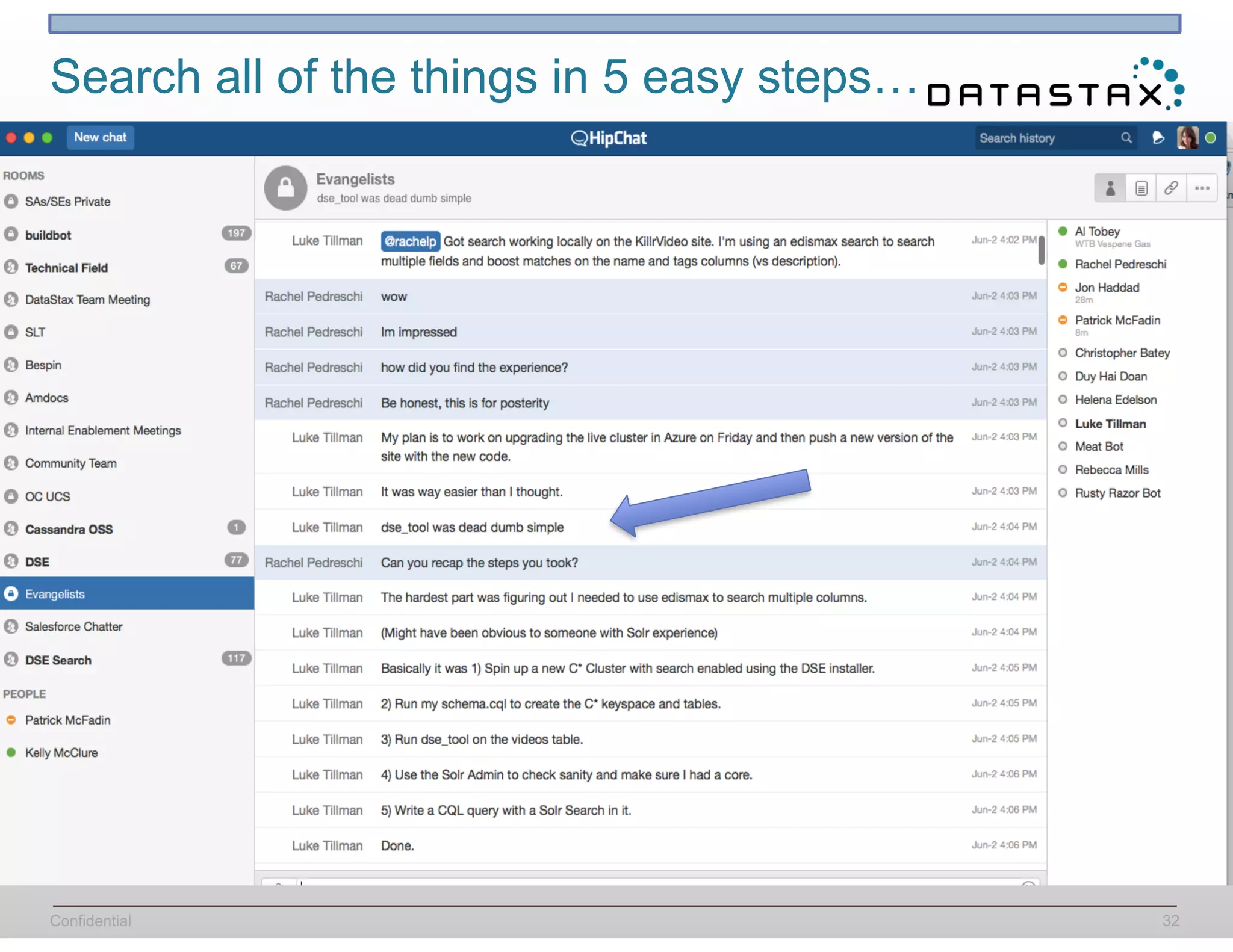Open the Bespin room

click(127, 365)
